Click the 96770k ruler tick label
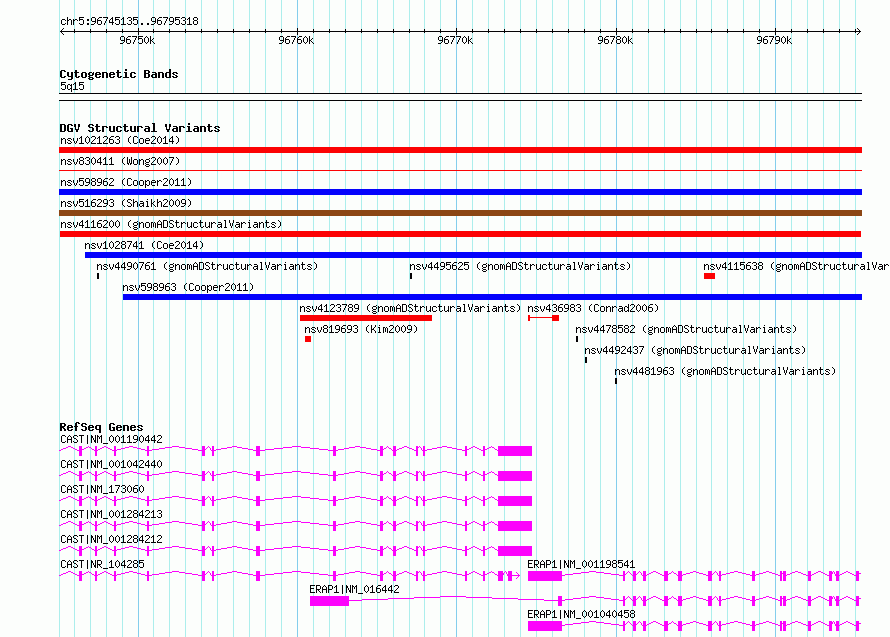The width and height of the screenshot is (890, 637). (455, 40)
